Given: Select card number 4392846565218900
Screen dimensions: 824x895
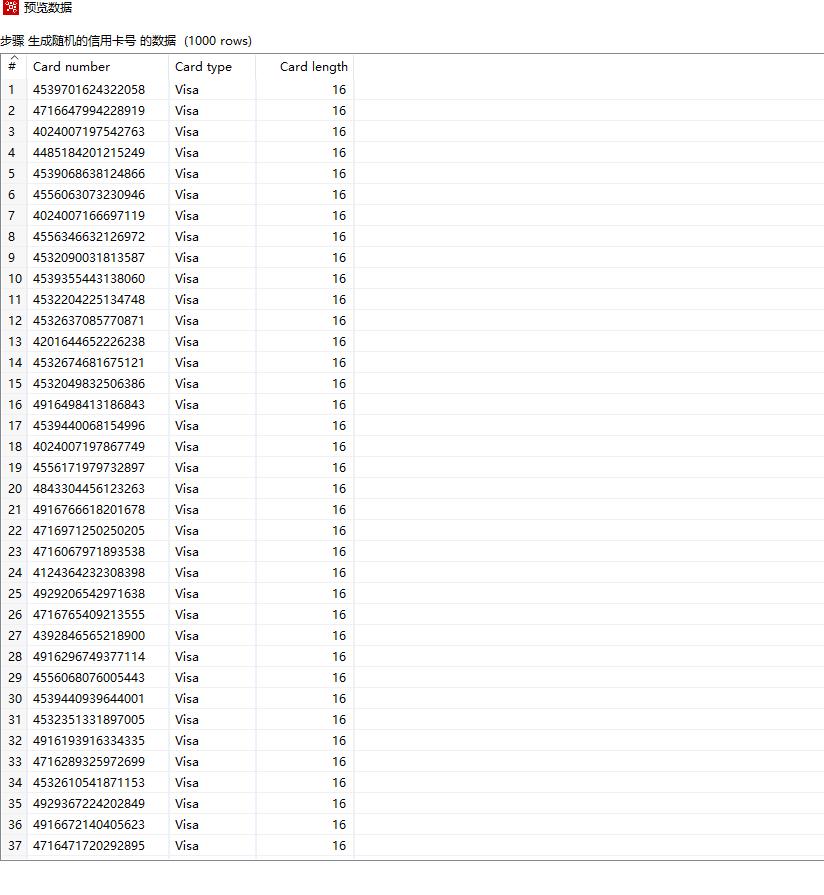Looking at the screenshot, I should [x=89, y=636].
